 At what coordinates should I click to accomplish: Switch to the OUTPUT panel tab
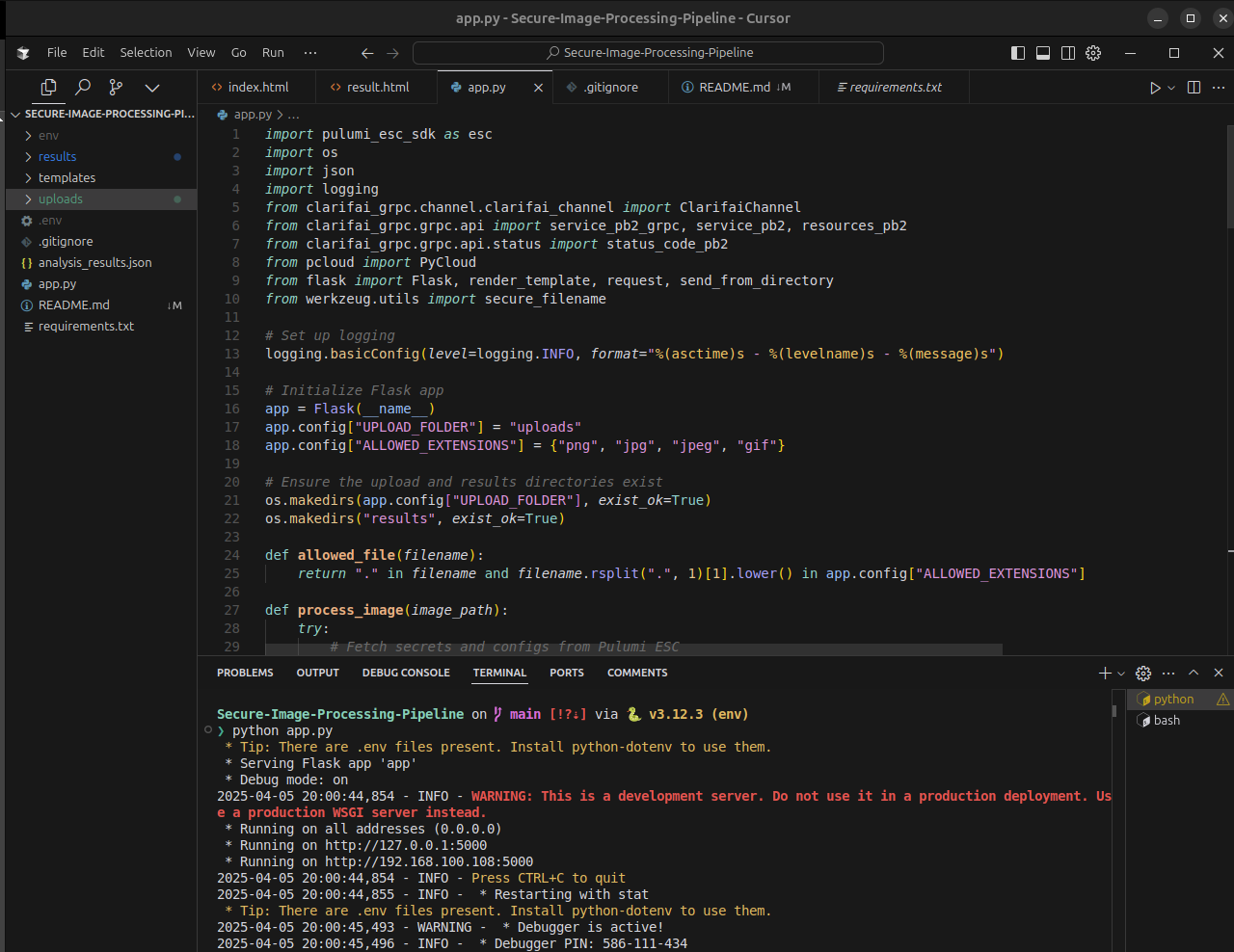click(x=317, y=673)
